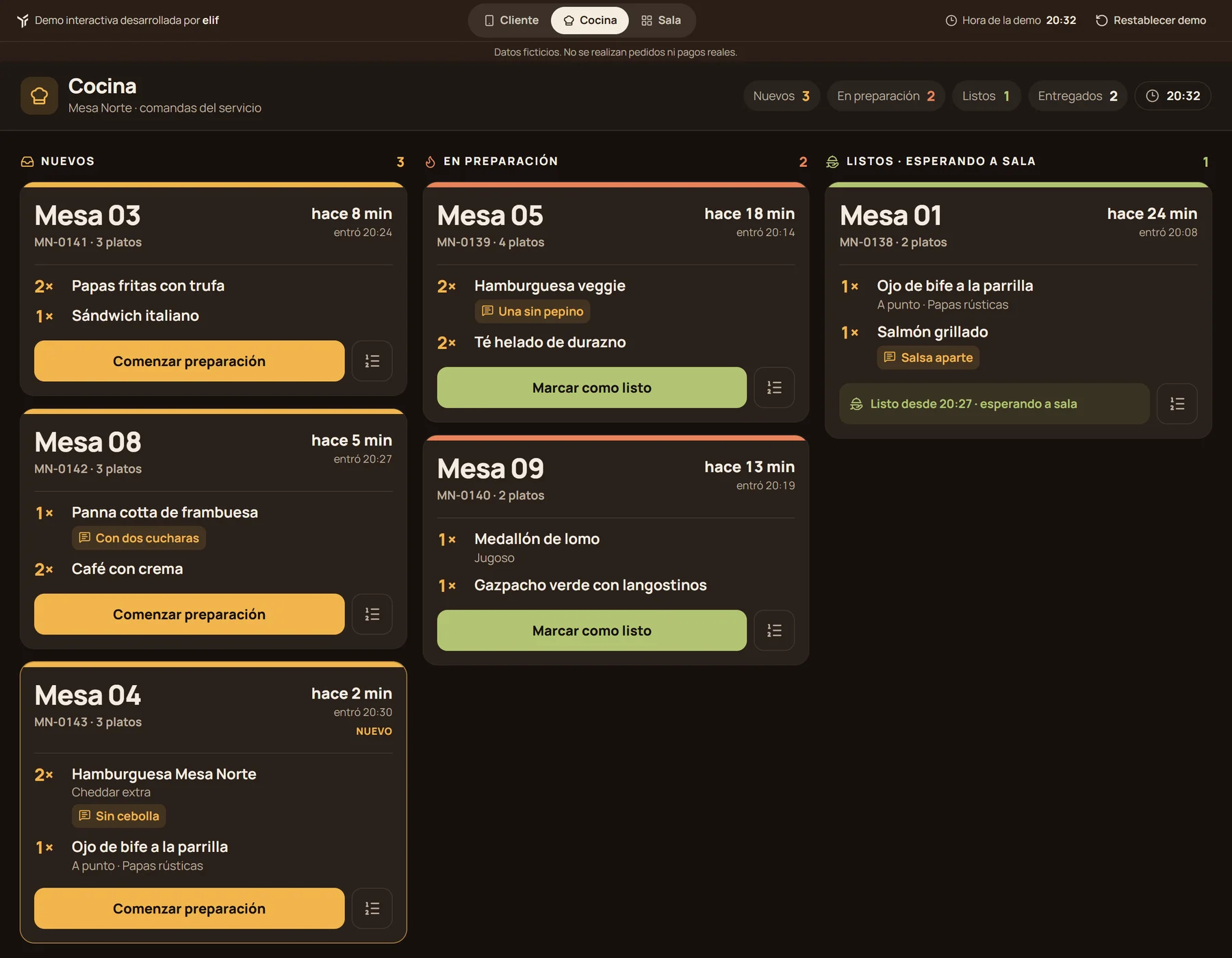Click the clock icon beside Hora de la demo

(951, 21)
